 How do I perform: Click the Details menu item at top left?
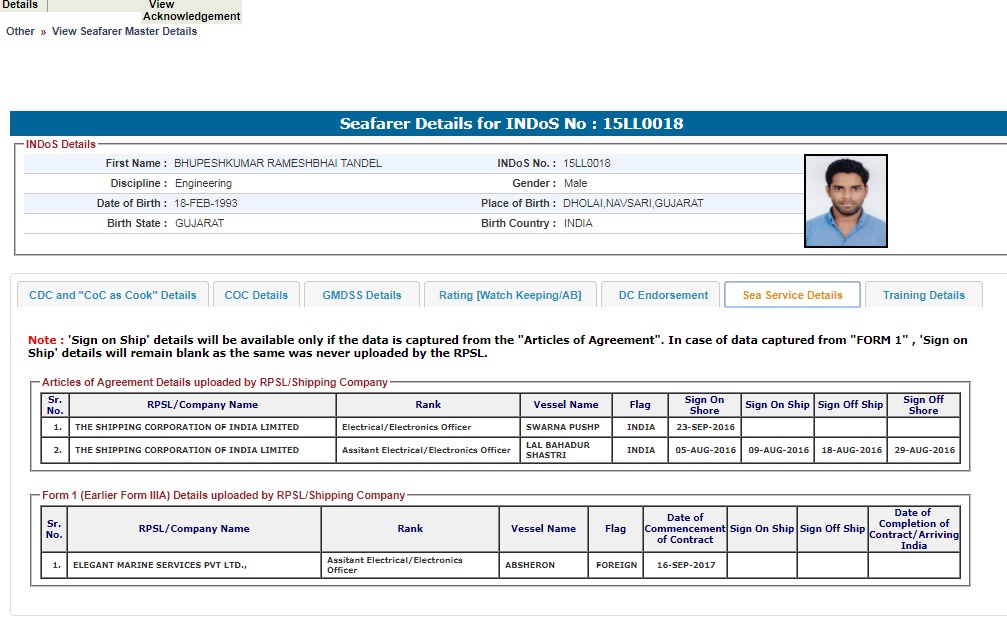21,5
